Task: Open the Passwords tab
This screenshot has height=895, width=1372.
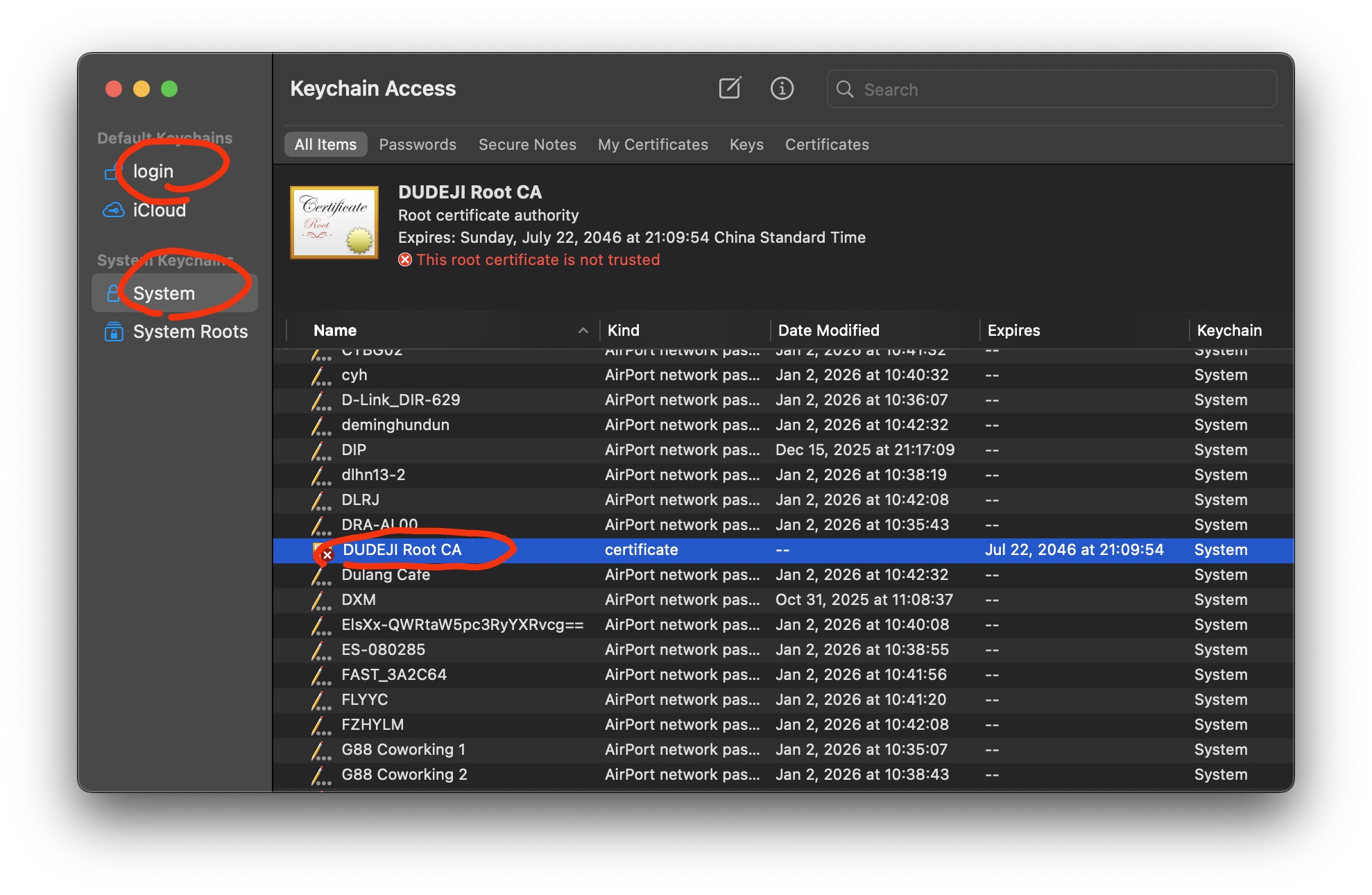Action: pyautogui.click(x=418, y=144)
